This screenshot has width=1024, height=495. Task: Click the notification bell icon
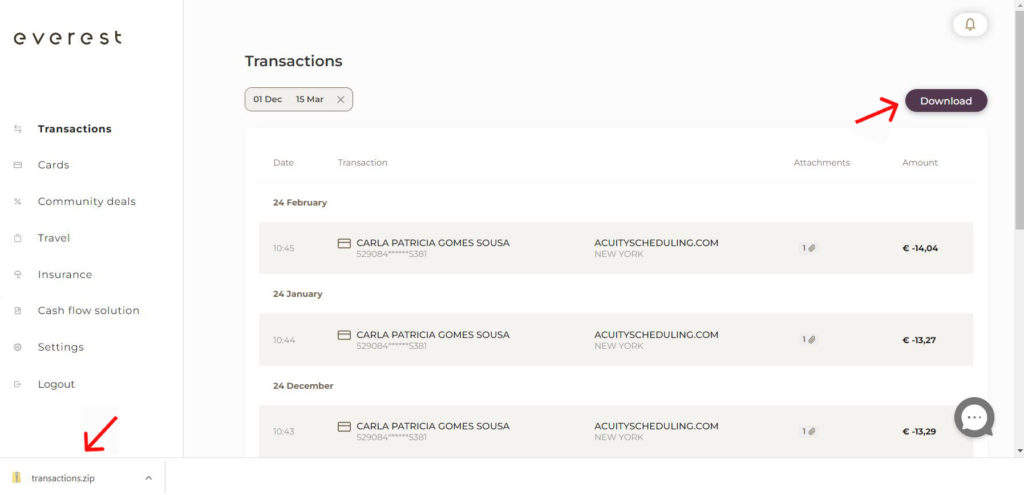click(969, 24)
